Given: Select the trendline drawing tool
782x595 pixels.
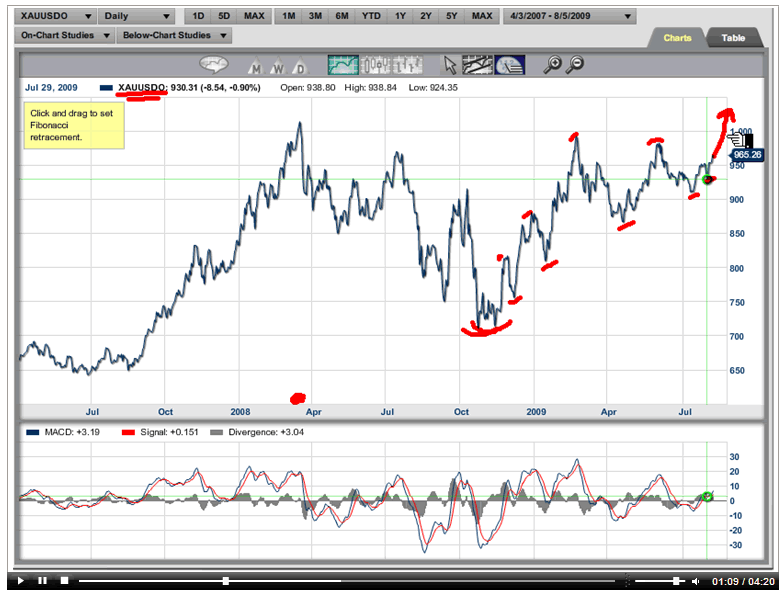Looking at the screenshot, I should pos(478,66).
